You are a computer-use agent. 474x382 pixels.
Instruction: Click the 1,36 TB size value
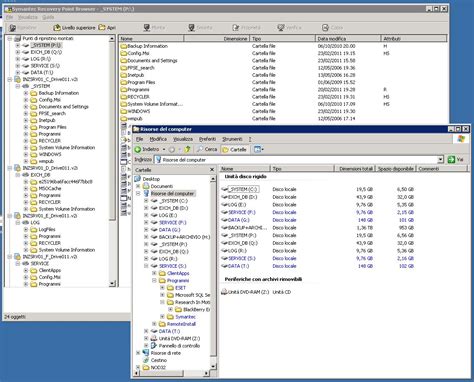(365, 228)
